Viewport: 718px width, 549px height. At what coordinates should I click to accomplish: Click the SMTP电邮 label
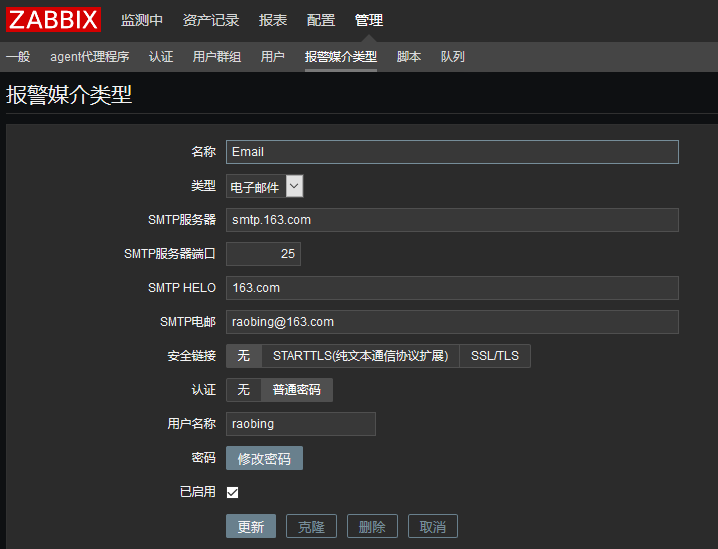(188, 322)
